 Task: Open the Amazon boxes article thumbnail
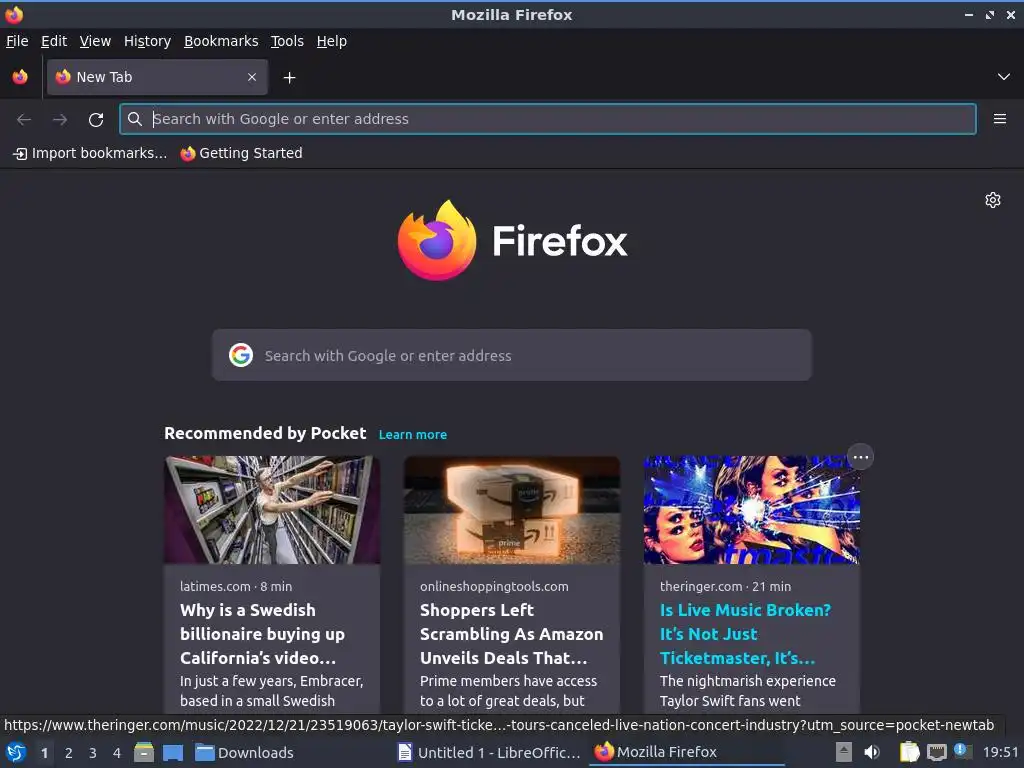point(512,510)
